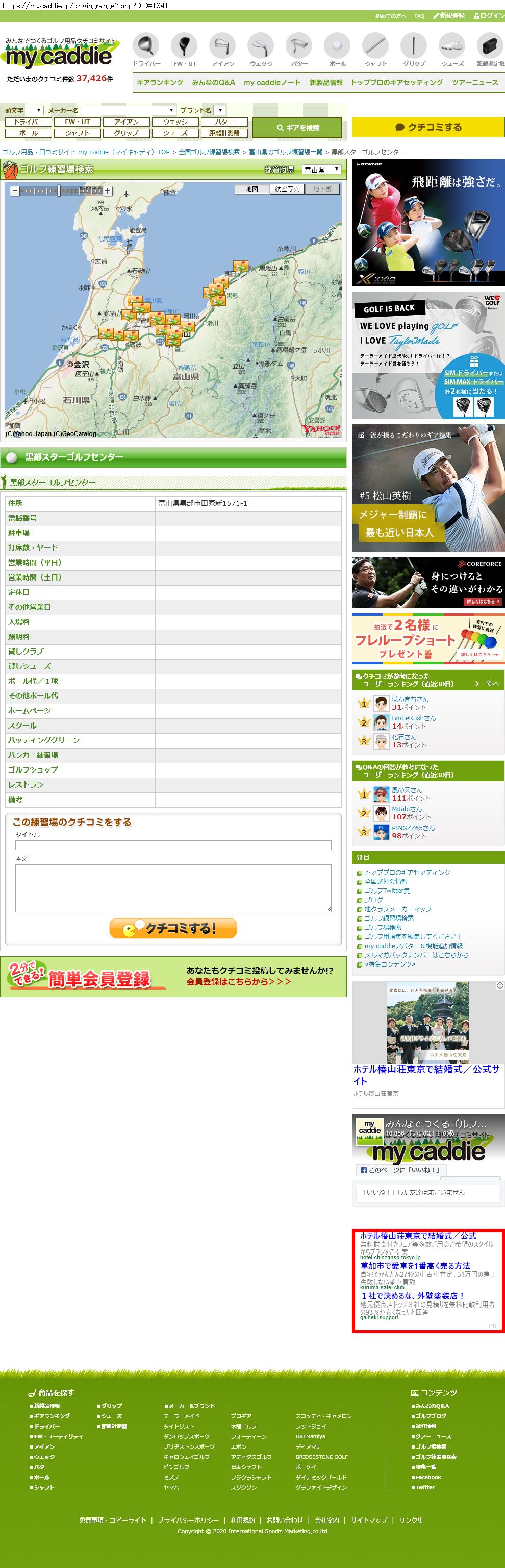The image size is (505, 1568).
Task: Click the review タイトル input field
Action: (173, 845)
